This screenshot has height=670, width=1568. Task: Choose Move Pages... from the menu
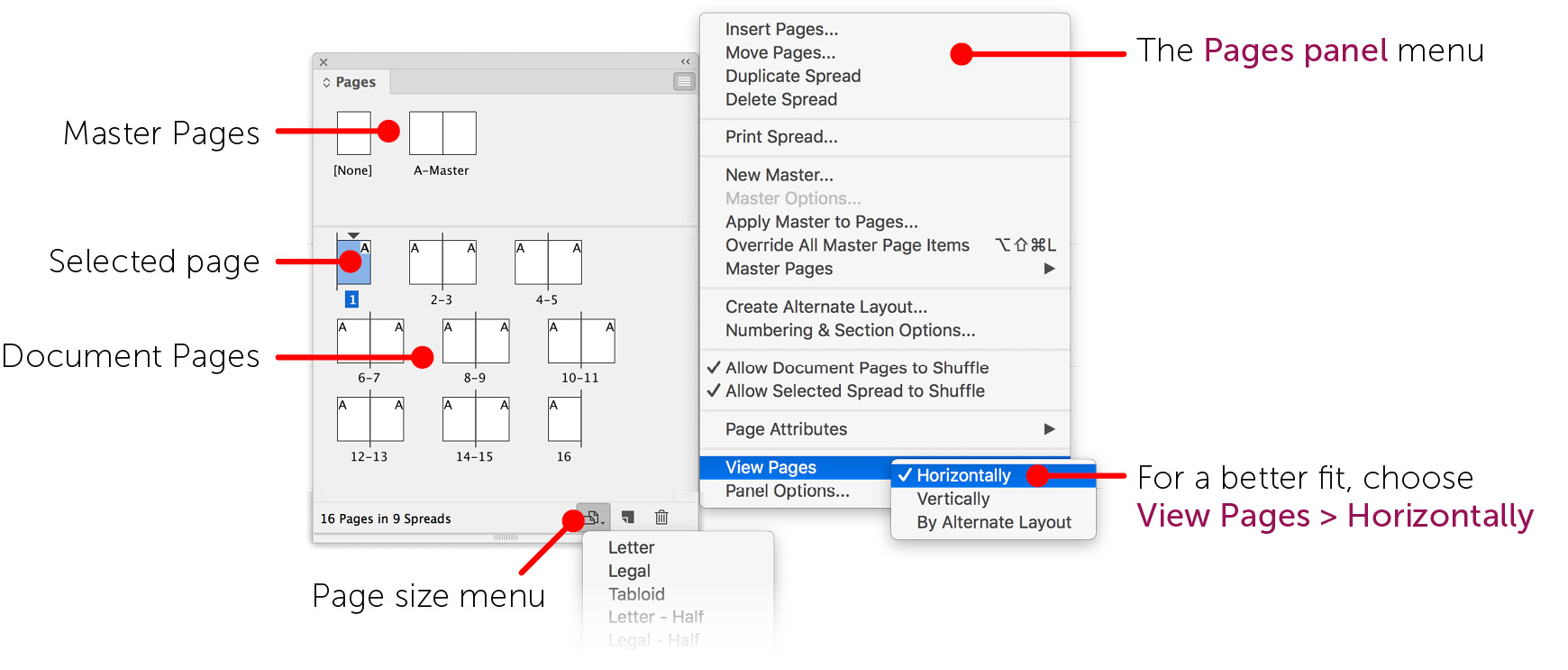point(884,53)
